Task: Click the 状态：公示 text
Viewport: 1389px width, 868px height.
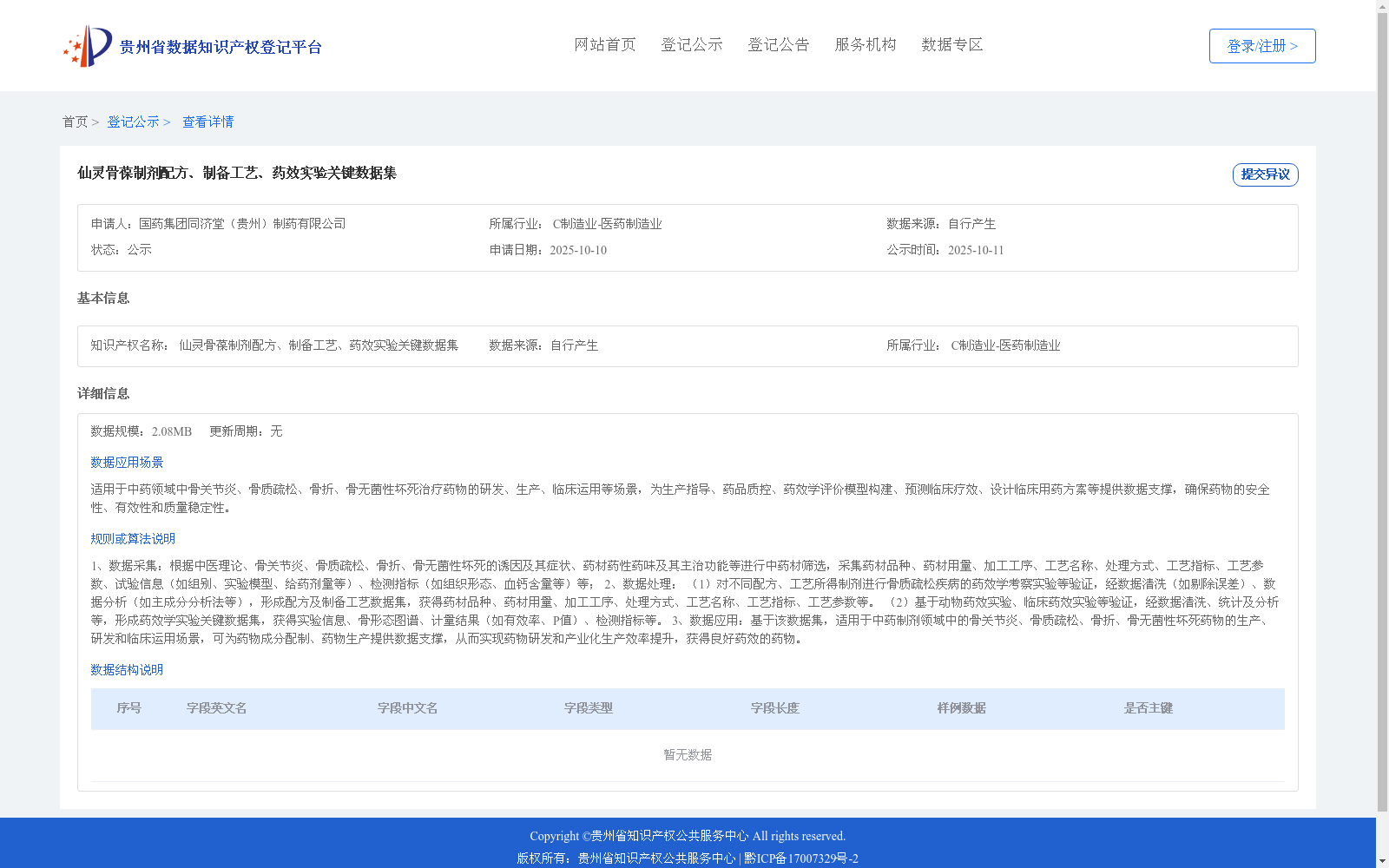Action: point(122,250)
